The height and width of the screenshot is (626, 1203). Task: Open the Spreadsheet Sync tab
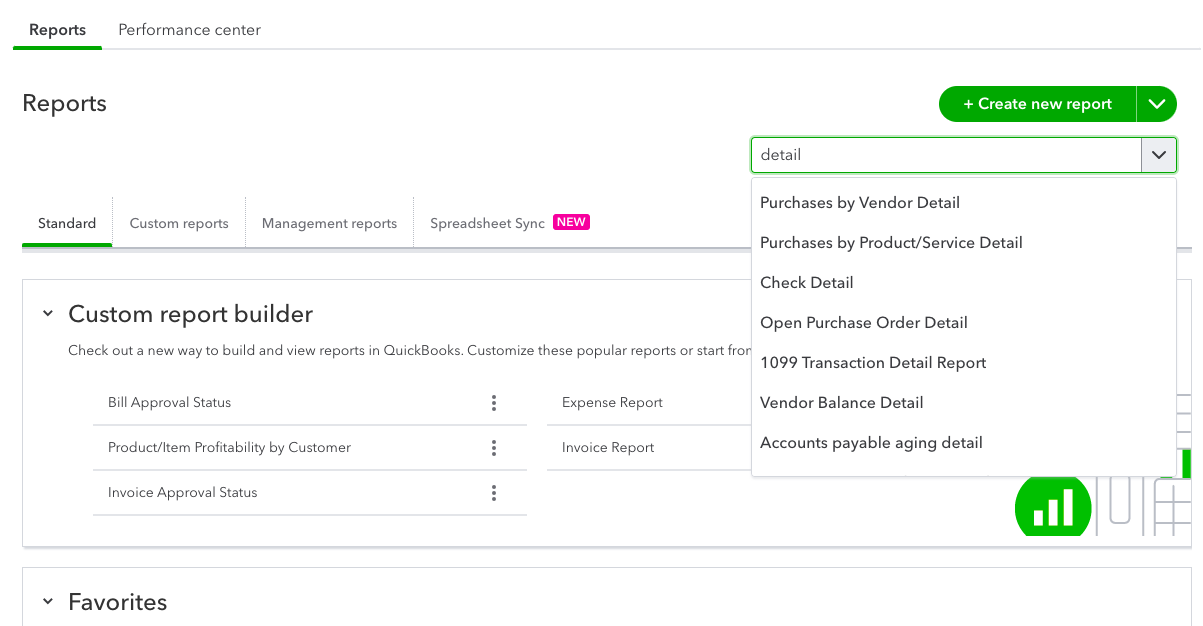(487, 223)
